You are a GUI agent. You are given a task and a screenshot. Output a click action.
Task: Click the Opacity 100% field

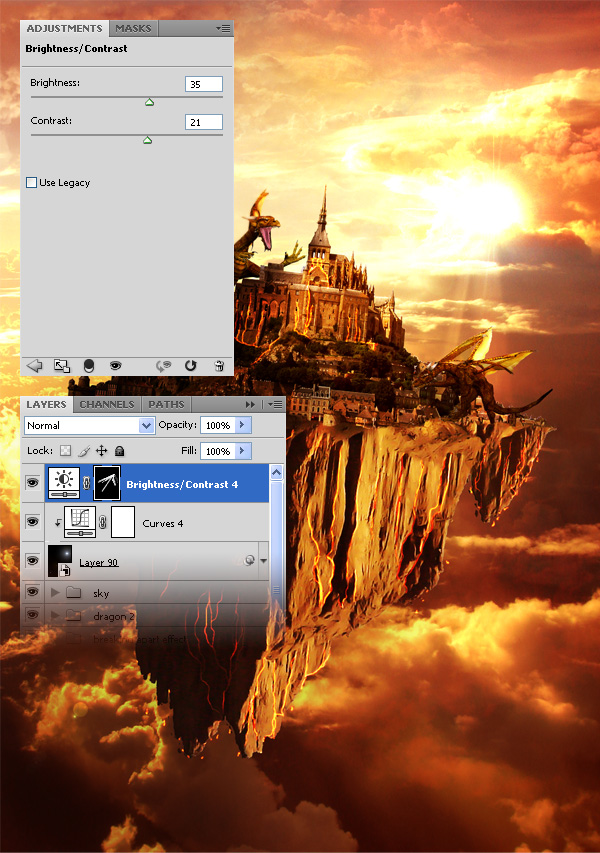point(218,425)
